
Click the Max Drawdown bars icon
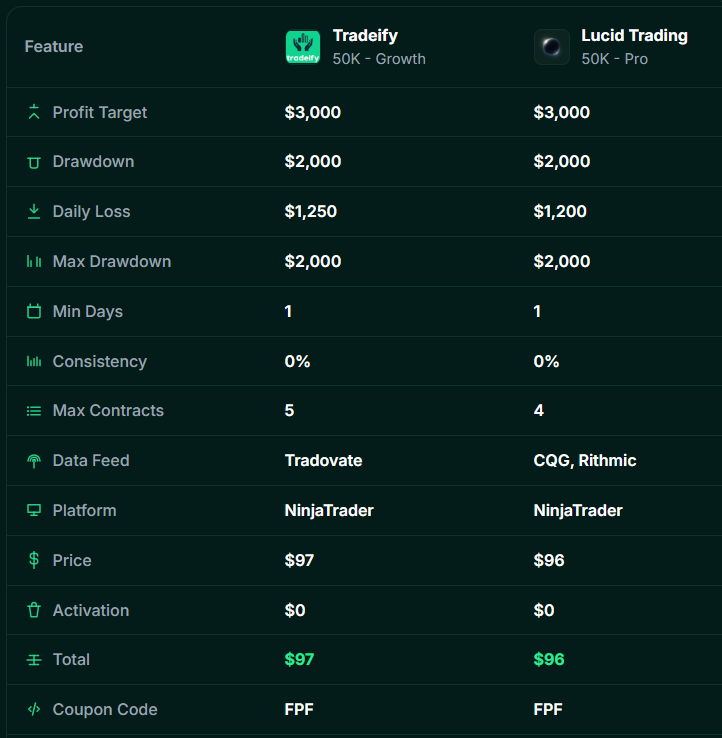coord(34,261)
